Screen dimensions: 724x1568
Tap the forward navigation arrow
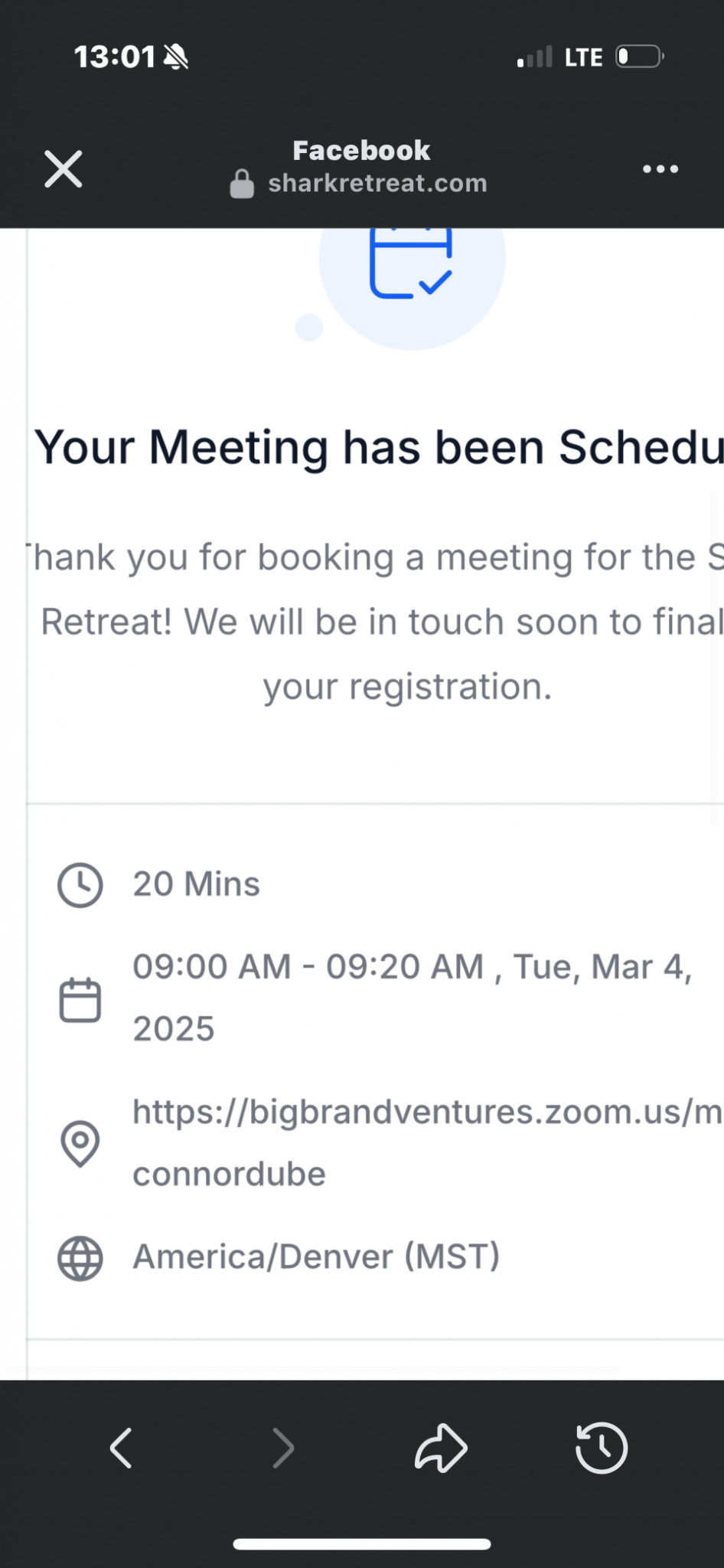[283, 1448]
